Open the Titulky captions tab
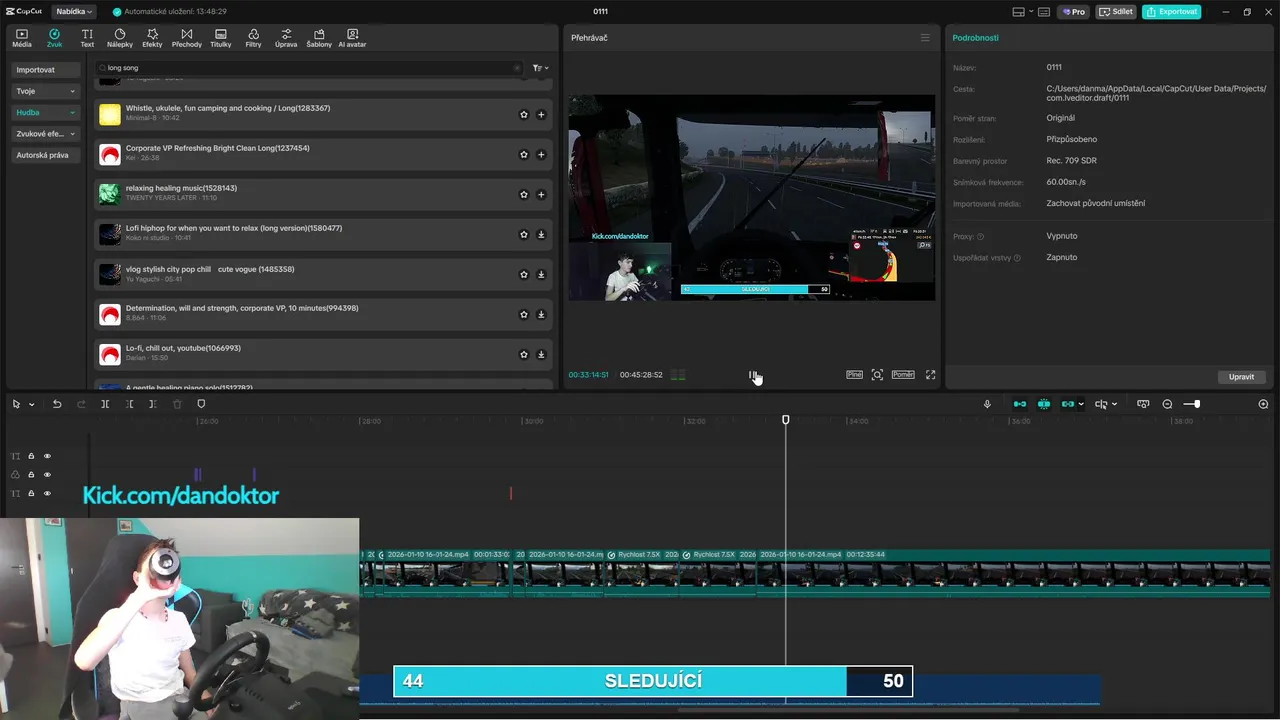 (x=221, y=38)
